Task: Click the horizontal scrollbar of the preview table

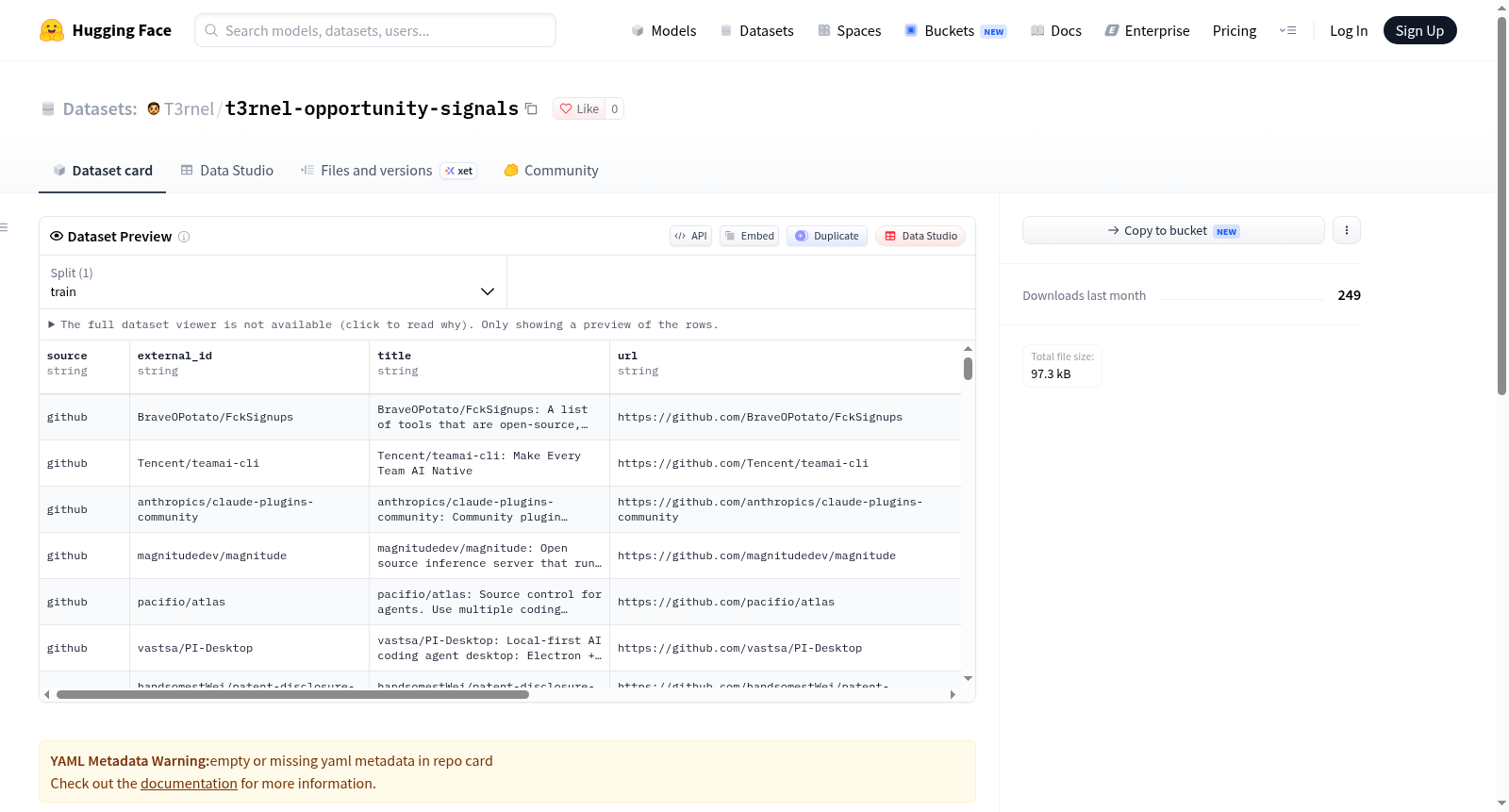Action: 292,694
